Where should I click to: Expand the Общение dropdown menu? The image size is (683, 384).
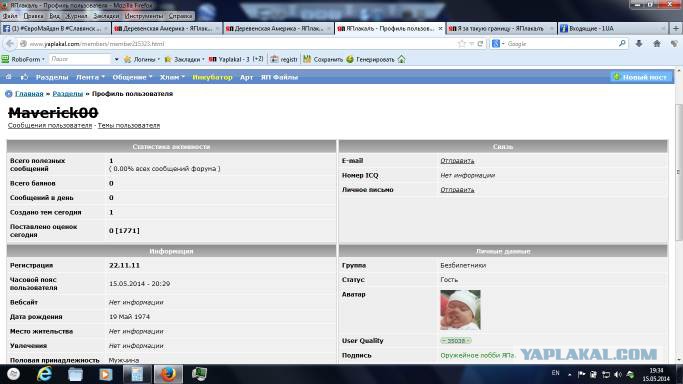point(132,77)
